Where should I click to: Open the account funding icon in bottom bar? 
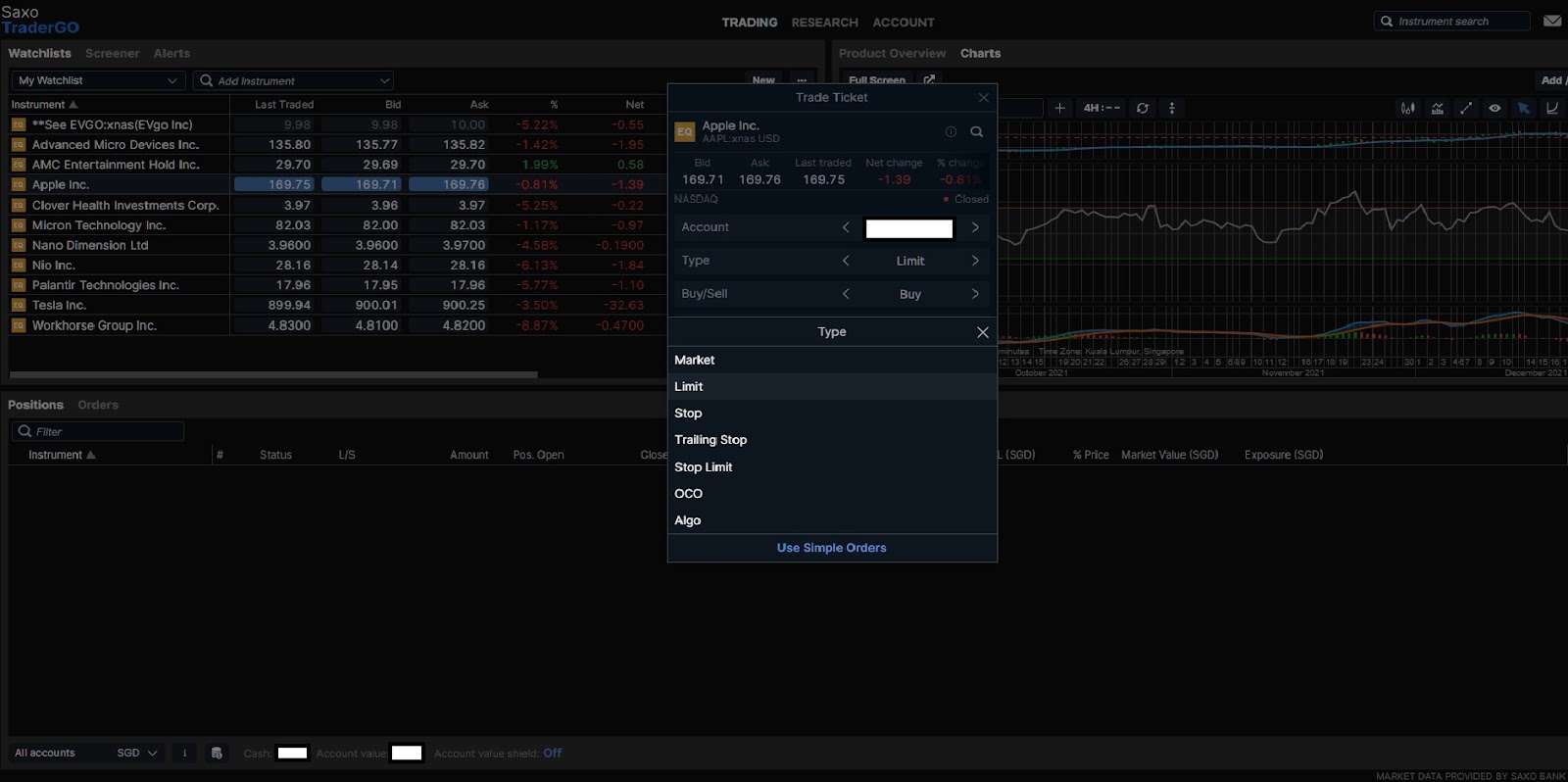pyautogui.click(x=217, y=753)
